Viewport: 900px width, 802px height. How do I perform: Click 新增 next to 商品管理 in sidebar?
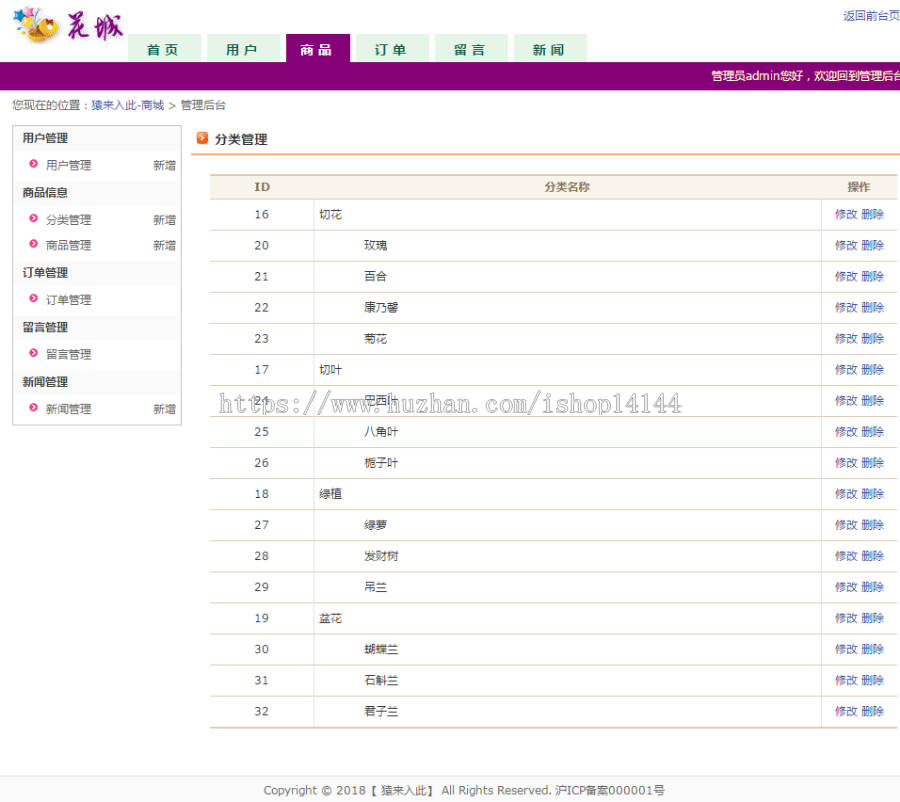pos(164,245)
